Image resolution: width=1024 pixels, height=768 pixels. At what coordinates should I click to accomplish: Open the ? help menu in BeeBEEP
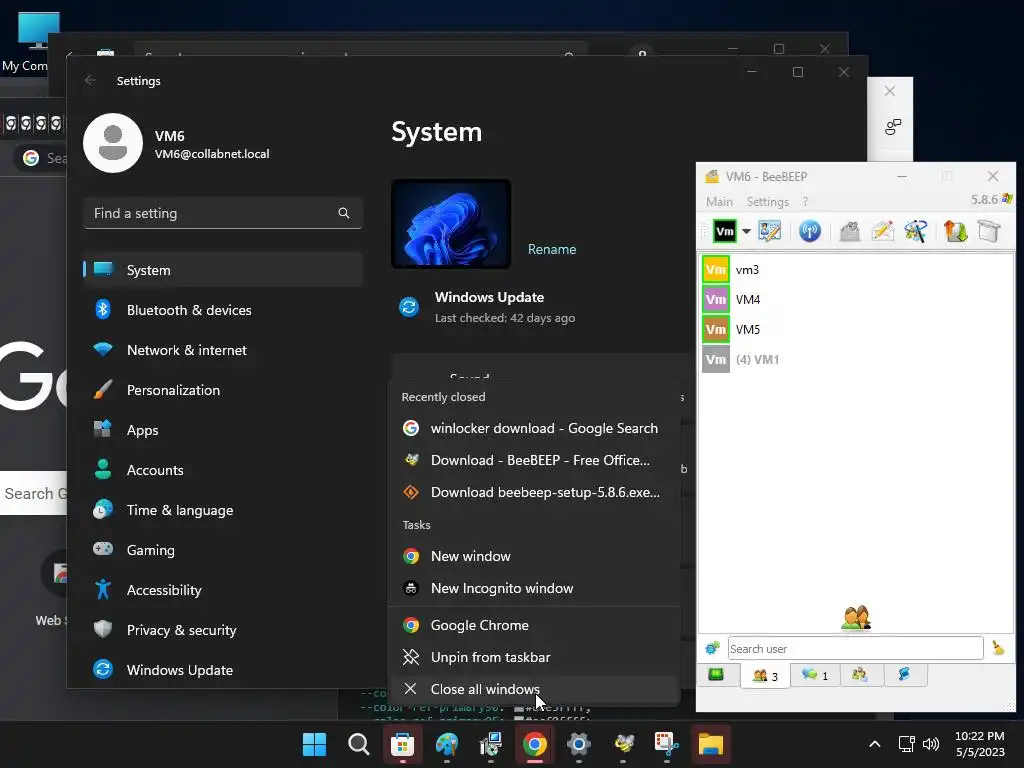point(805,202)
